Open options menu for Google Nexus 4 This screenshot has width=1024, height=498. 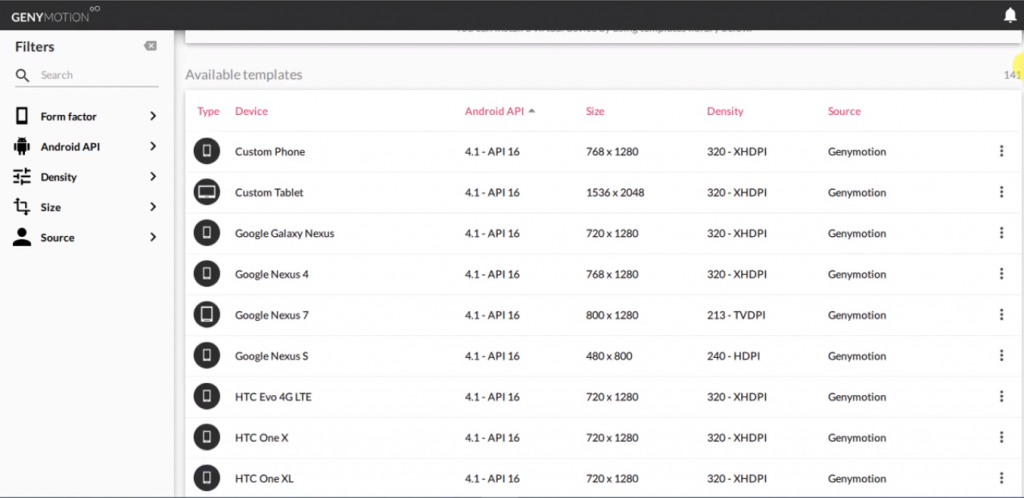pyautogui.click(x=1001, y=274)
